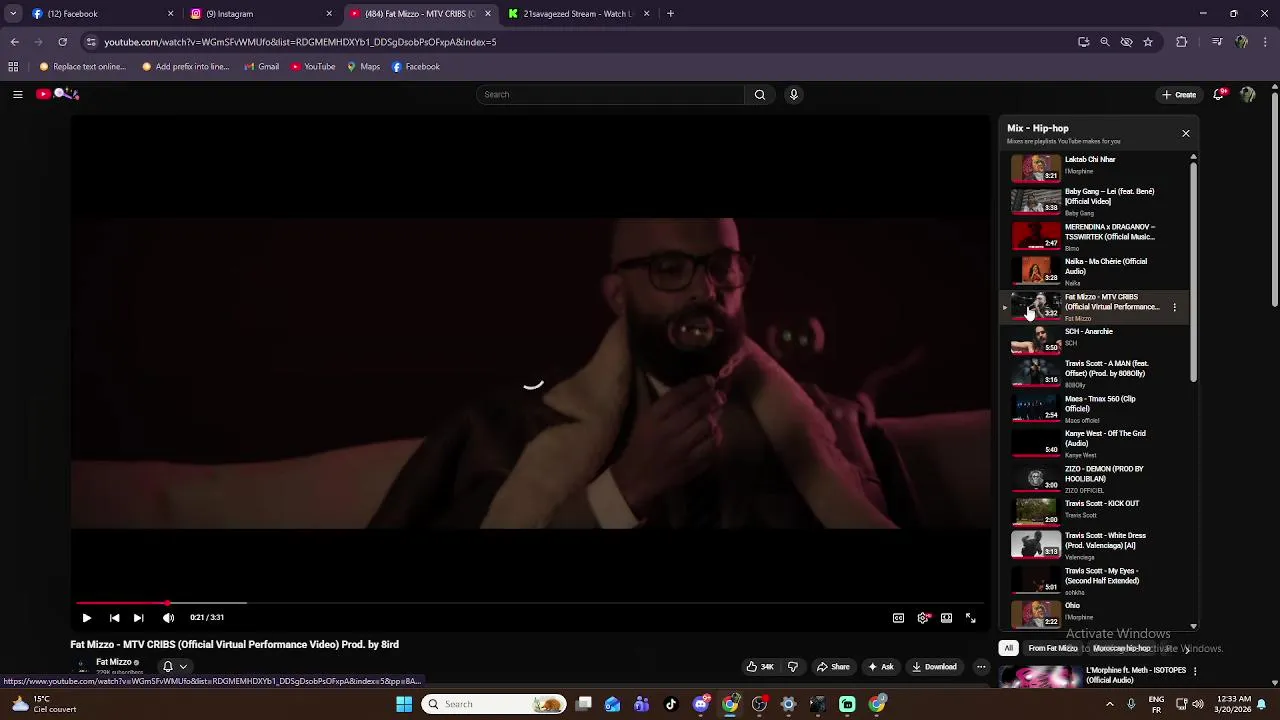Click the Play button in the video player
Screen dimensions: 1280x720
[86, 618]
